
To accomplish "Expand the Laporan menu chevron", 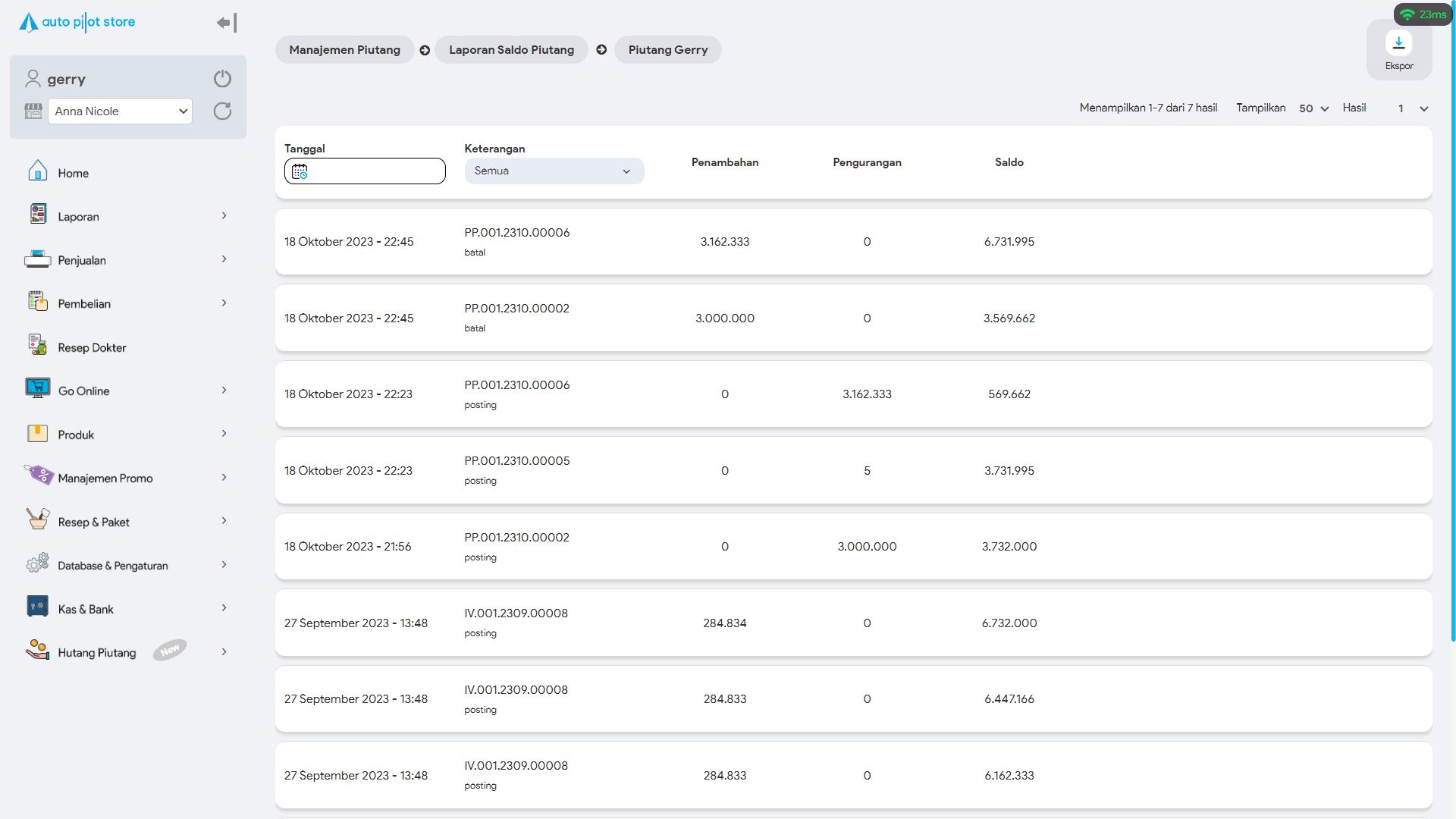I will 224,216.
